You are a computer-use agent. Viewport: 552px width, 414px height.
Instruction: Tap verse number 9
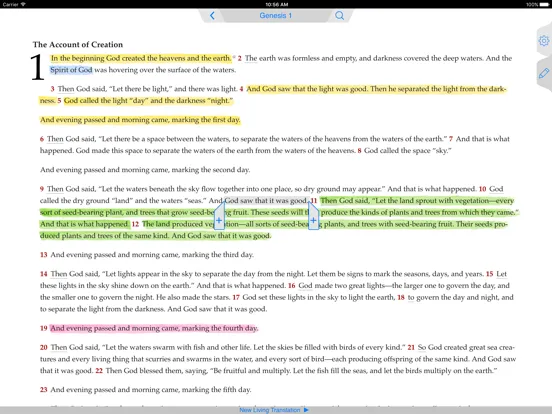pos(42,189)
